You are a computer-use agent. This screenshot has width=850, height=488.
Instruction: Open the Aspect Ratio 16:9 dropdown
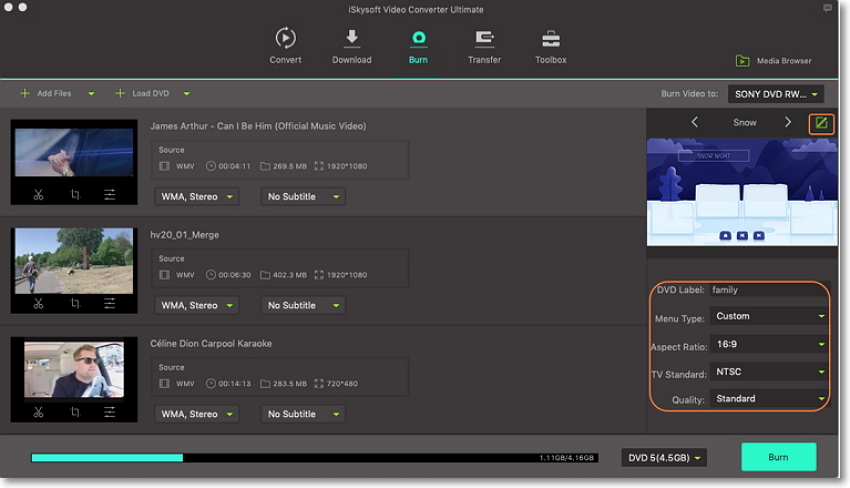[770, 344]
